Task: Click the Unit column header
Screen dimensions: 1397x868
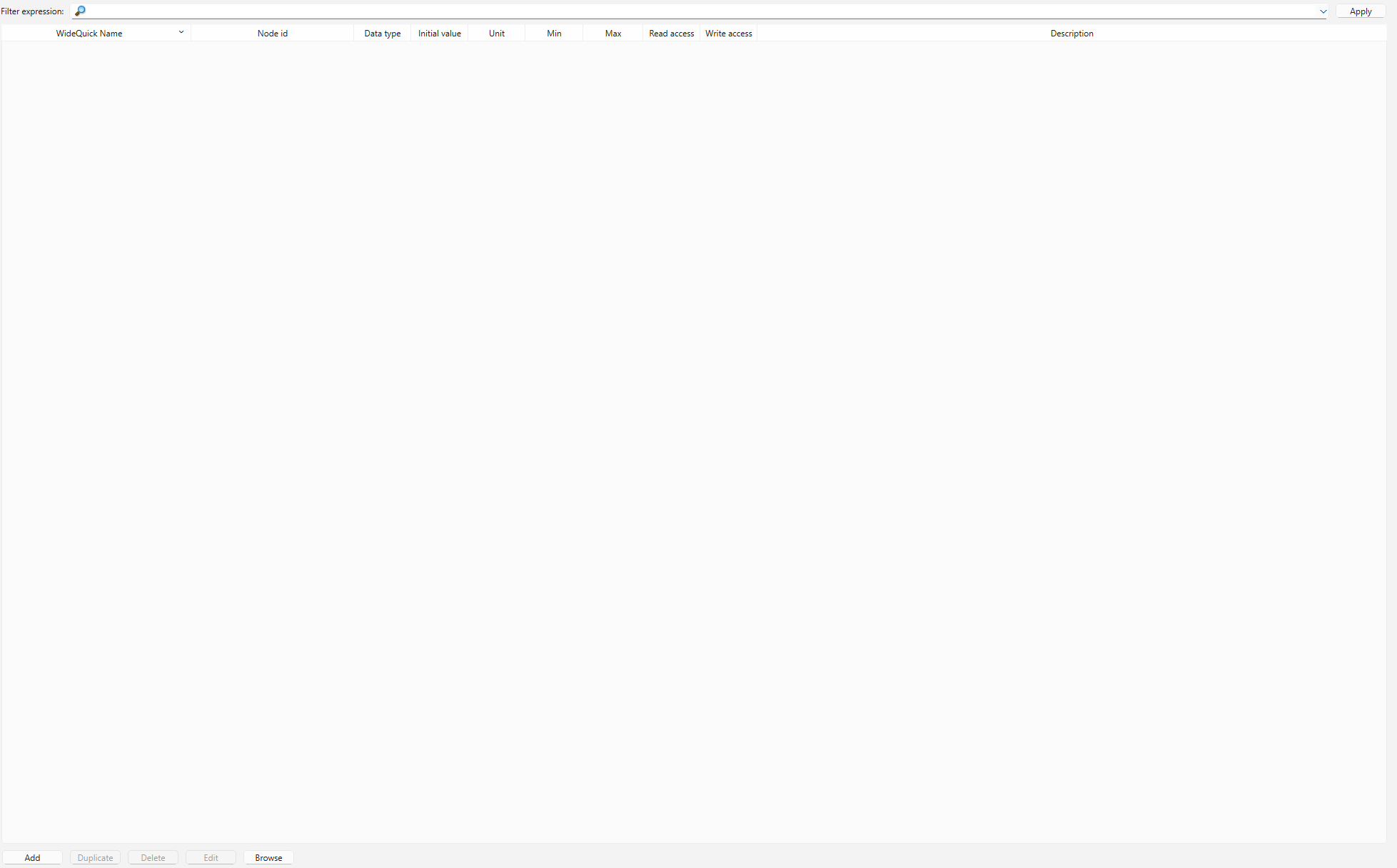Action: (x=496, y=33)
